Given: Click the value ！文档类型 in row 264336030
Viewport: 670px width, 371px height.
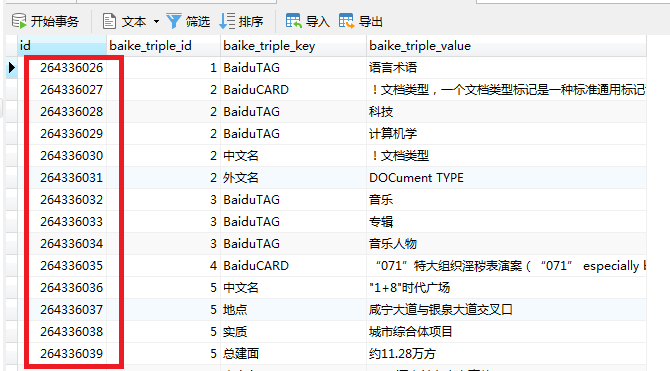Looking at the screenshot, I should (x=506, y=156).
